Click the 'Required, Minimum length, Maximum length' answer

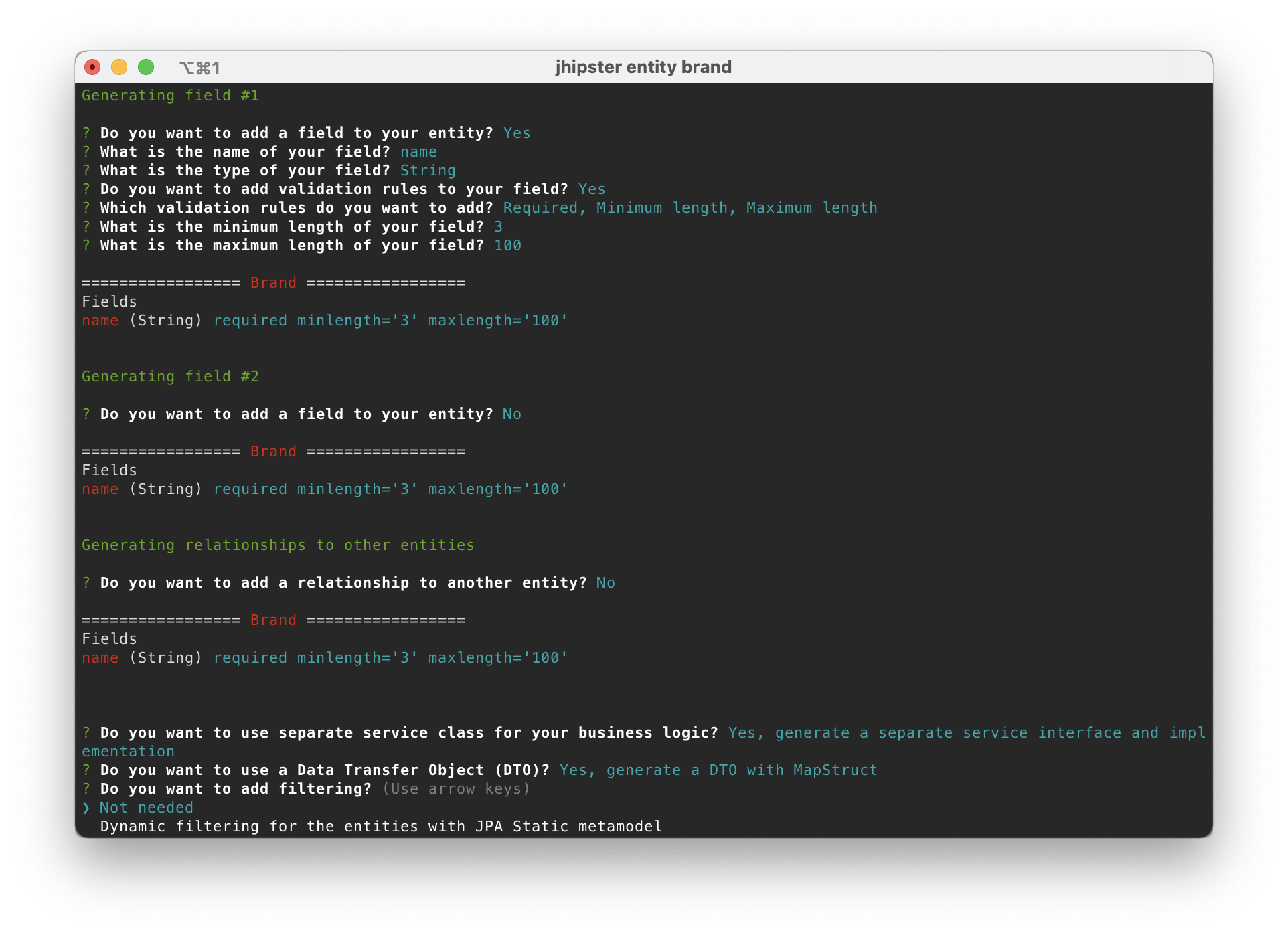coord(690,208)
